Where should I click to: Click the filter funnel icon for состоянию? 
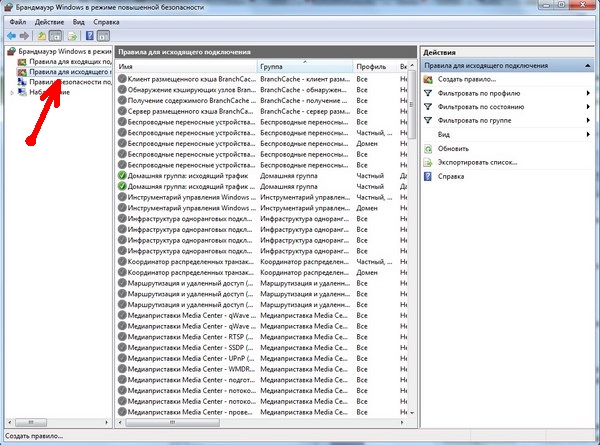(428, 107)
